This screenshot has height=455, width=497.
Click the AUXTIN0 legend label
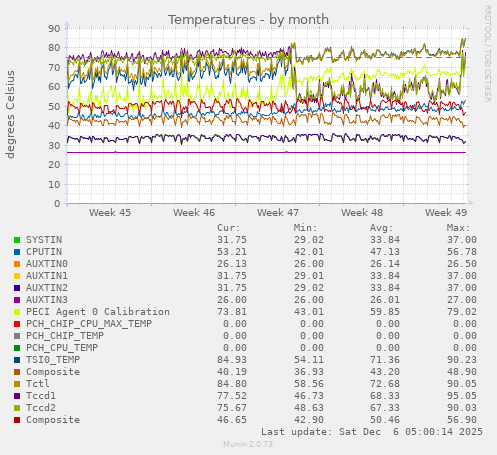47,264
